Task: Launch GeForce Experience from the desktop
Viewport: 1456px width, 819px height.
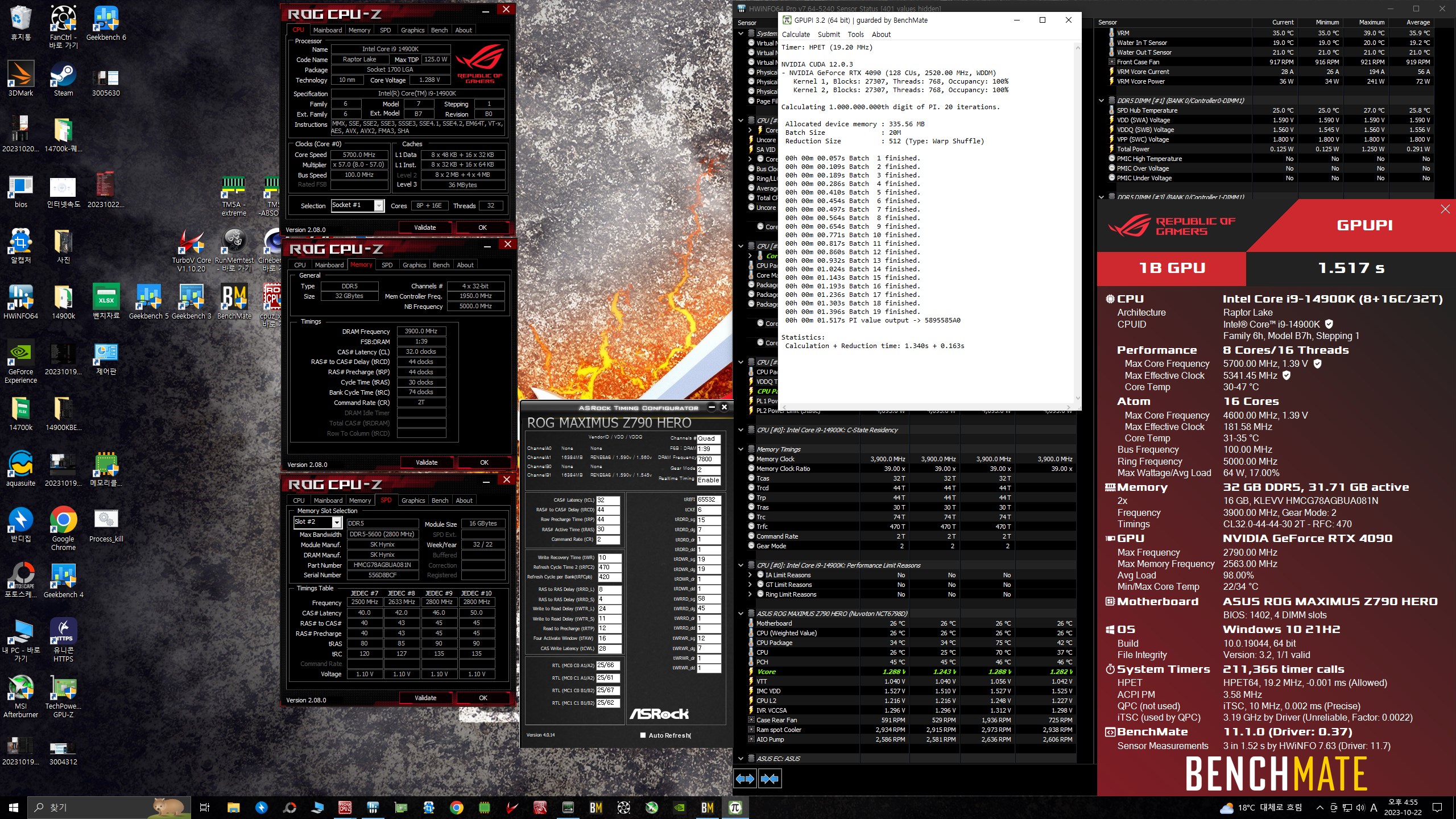Action: (20, 362)
